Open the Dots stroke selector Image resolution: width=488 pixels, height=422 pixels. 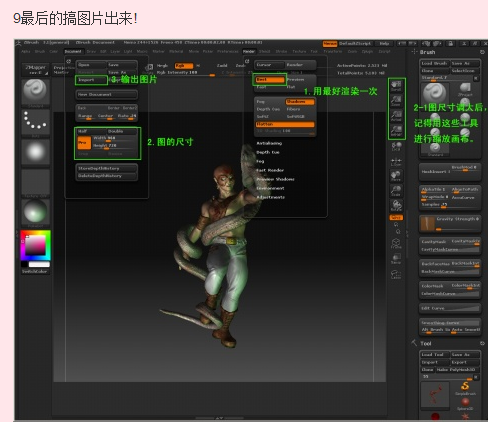tap(36, 122)
